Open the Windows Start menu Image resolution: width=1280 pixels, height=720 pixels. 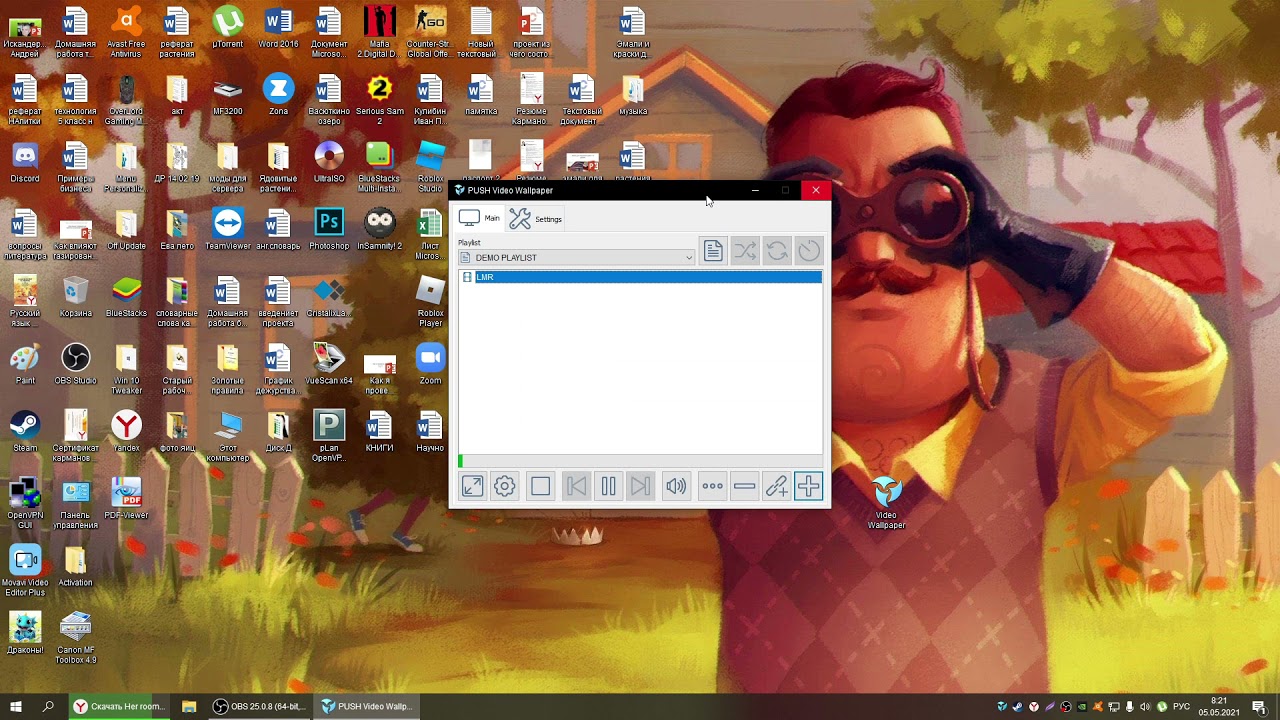16,706
